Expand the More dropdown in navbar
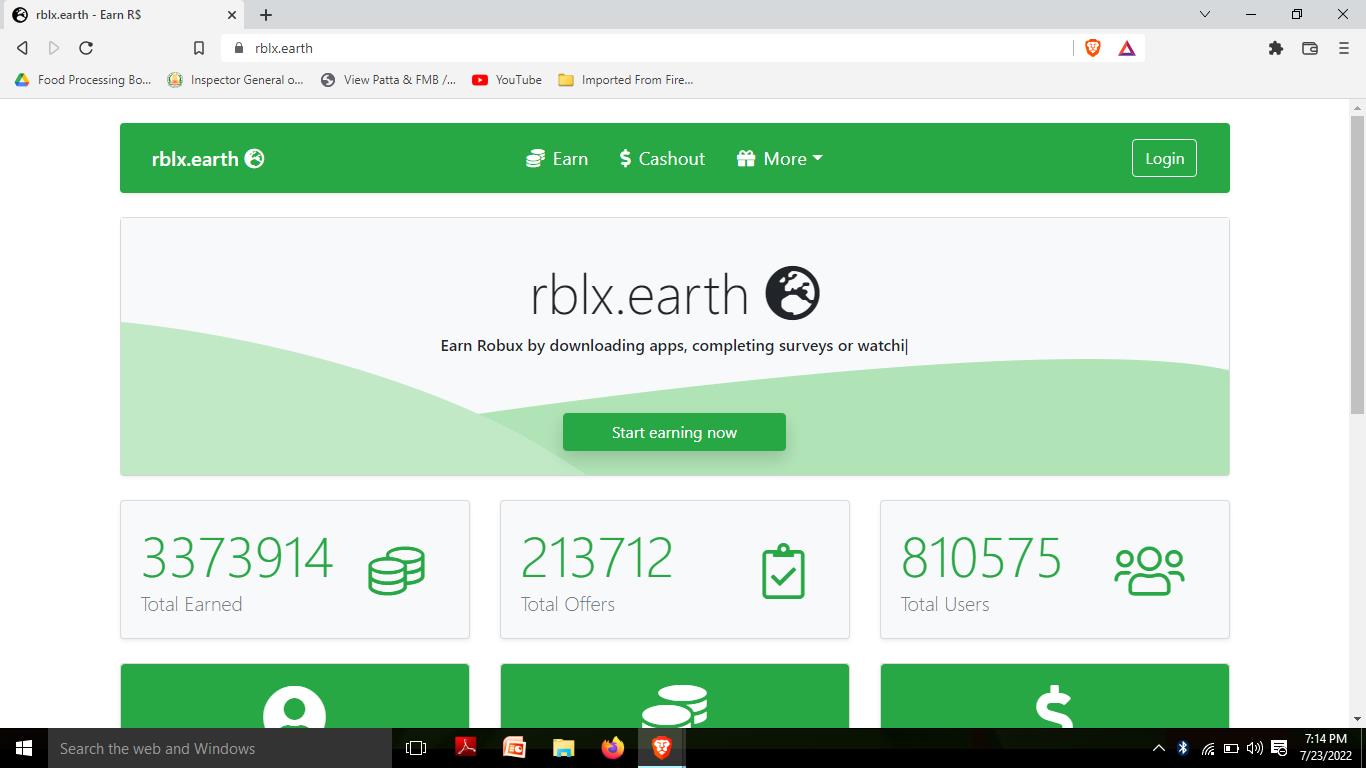The width and height of the screenshot is (1366, 768). (x=780, y=158)
